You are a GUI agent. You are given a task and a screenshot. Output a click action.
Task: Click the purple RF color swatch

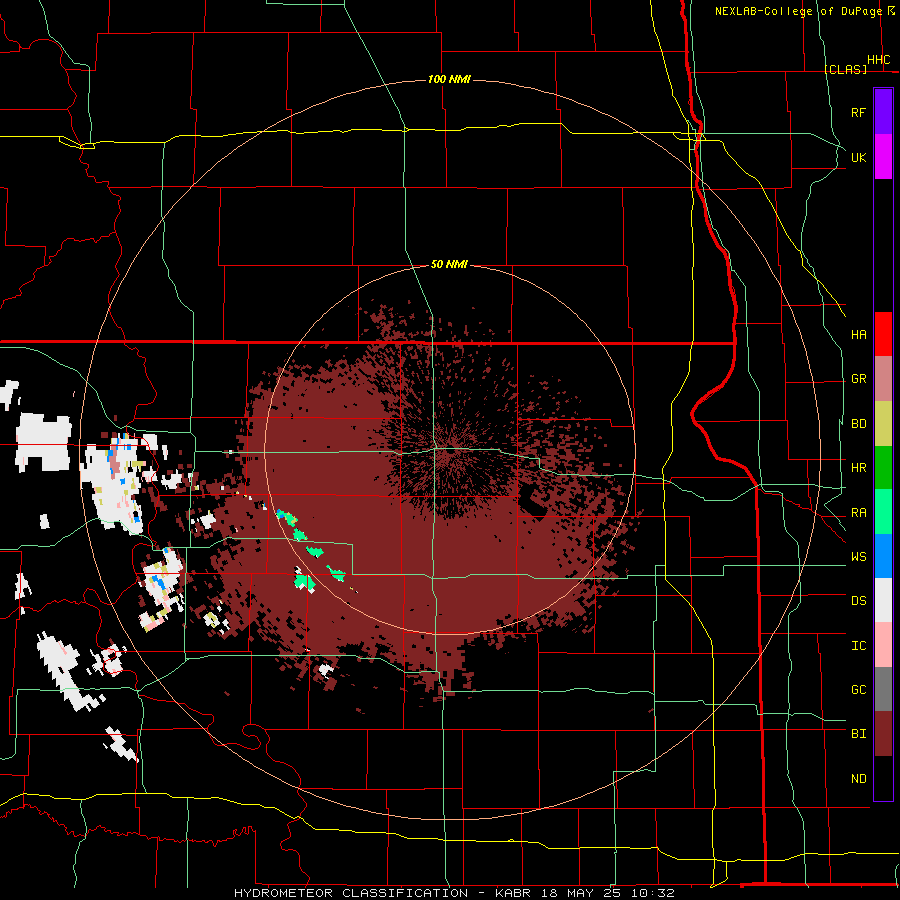coord(883,112)
